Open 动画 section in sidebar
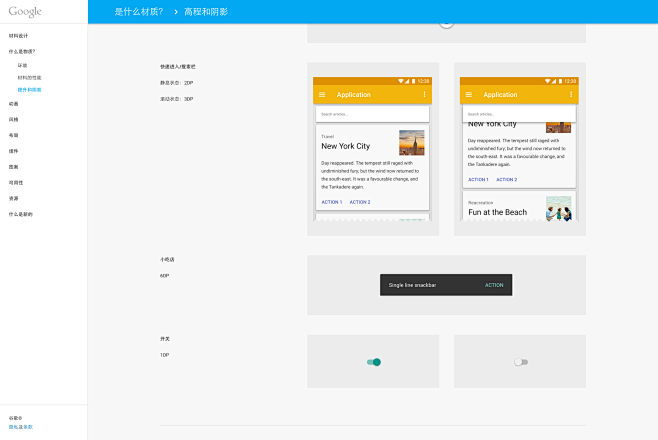Screen dimensions: 658x440 coord(14,103)
